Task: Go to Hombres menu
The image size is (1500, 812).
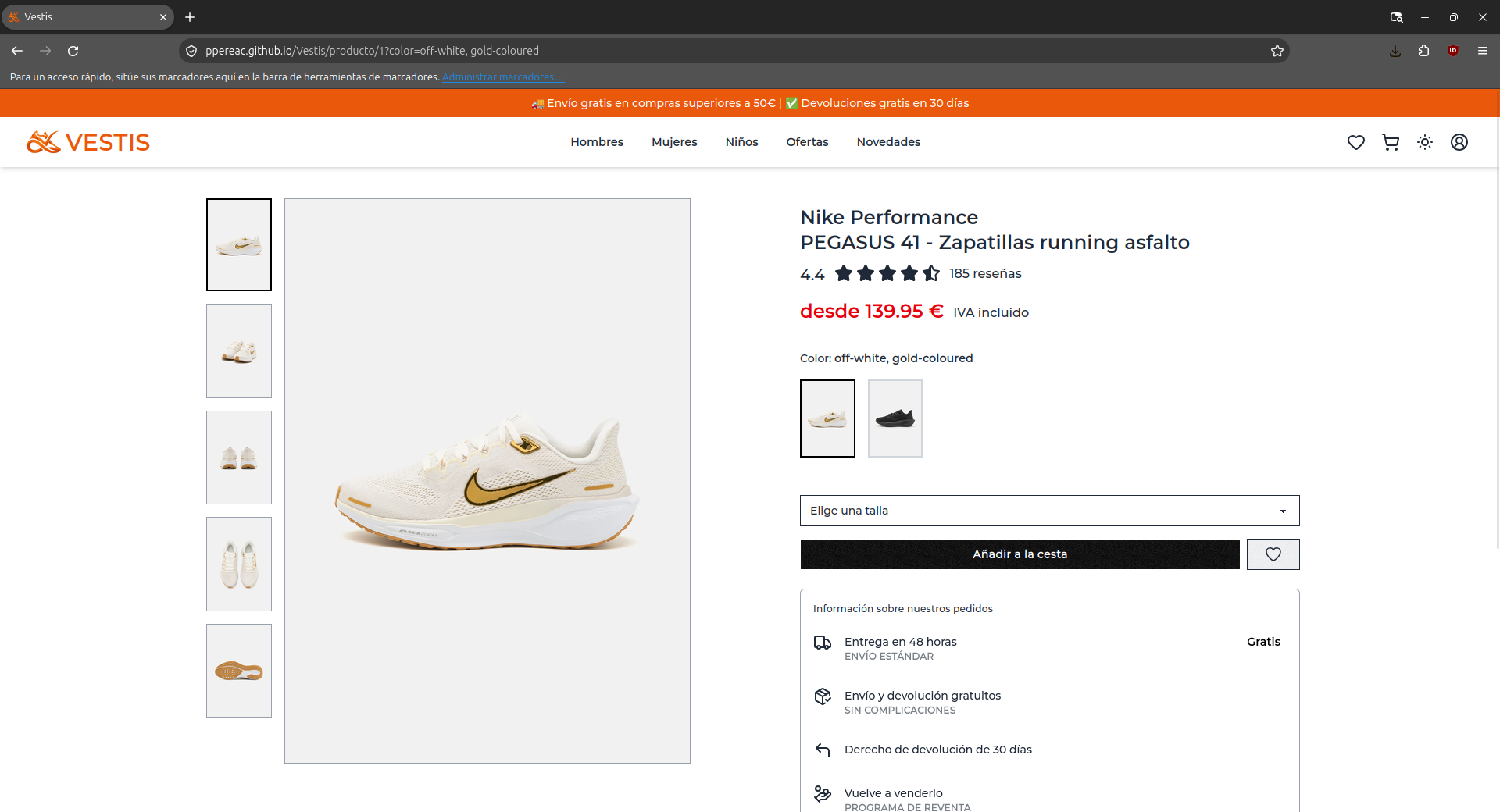Action: click(597, 142)
